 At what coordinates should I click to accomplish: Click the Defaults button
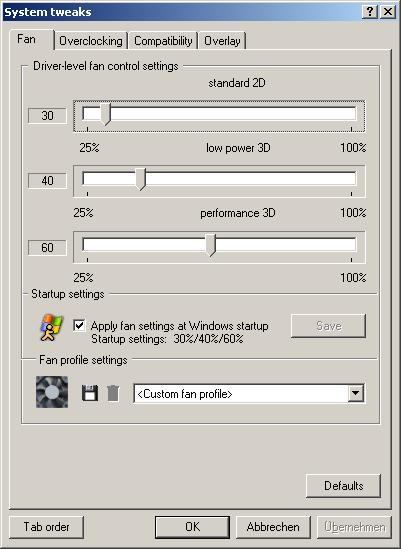pos(343,486)
